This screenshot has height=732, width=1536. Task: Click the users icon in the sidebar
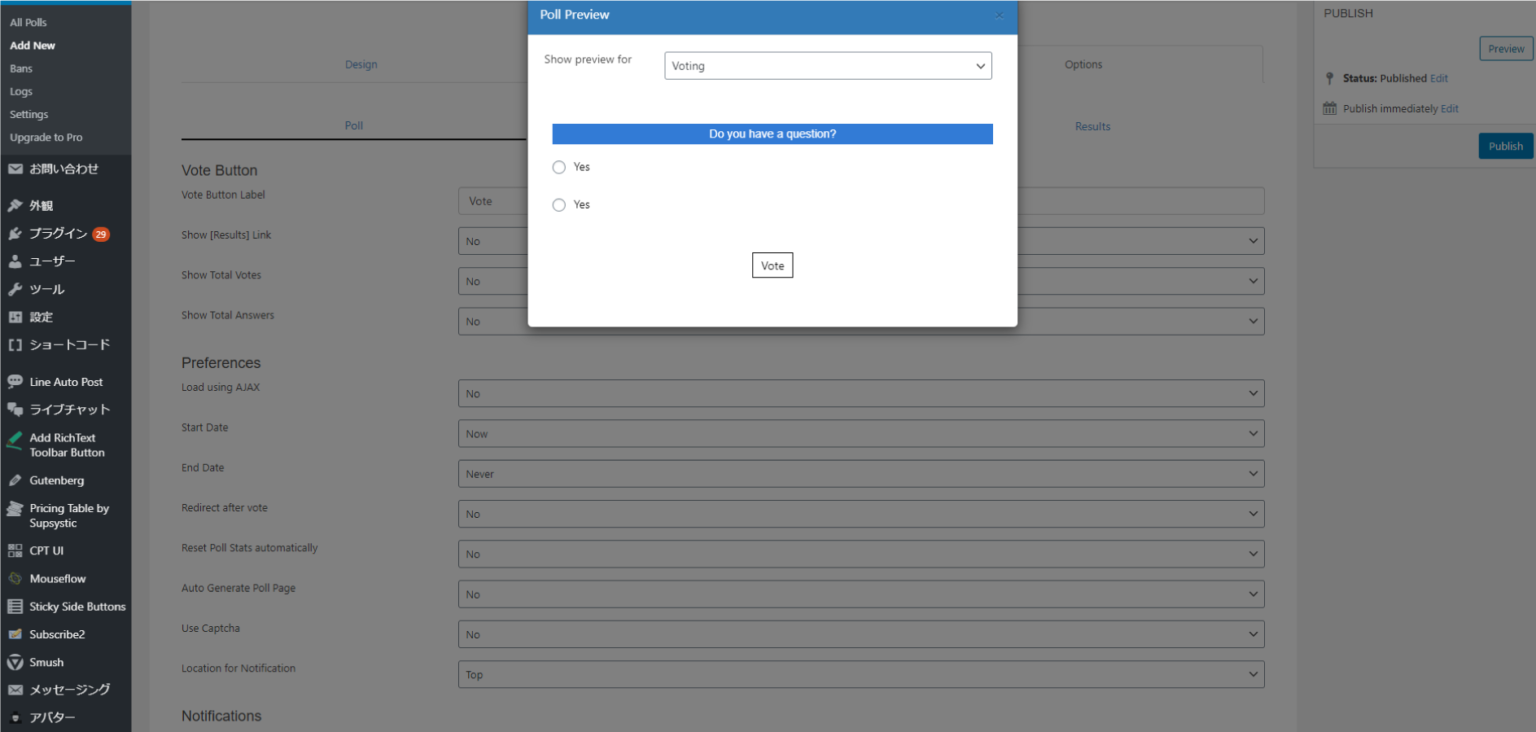point(15,262)
